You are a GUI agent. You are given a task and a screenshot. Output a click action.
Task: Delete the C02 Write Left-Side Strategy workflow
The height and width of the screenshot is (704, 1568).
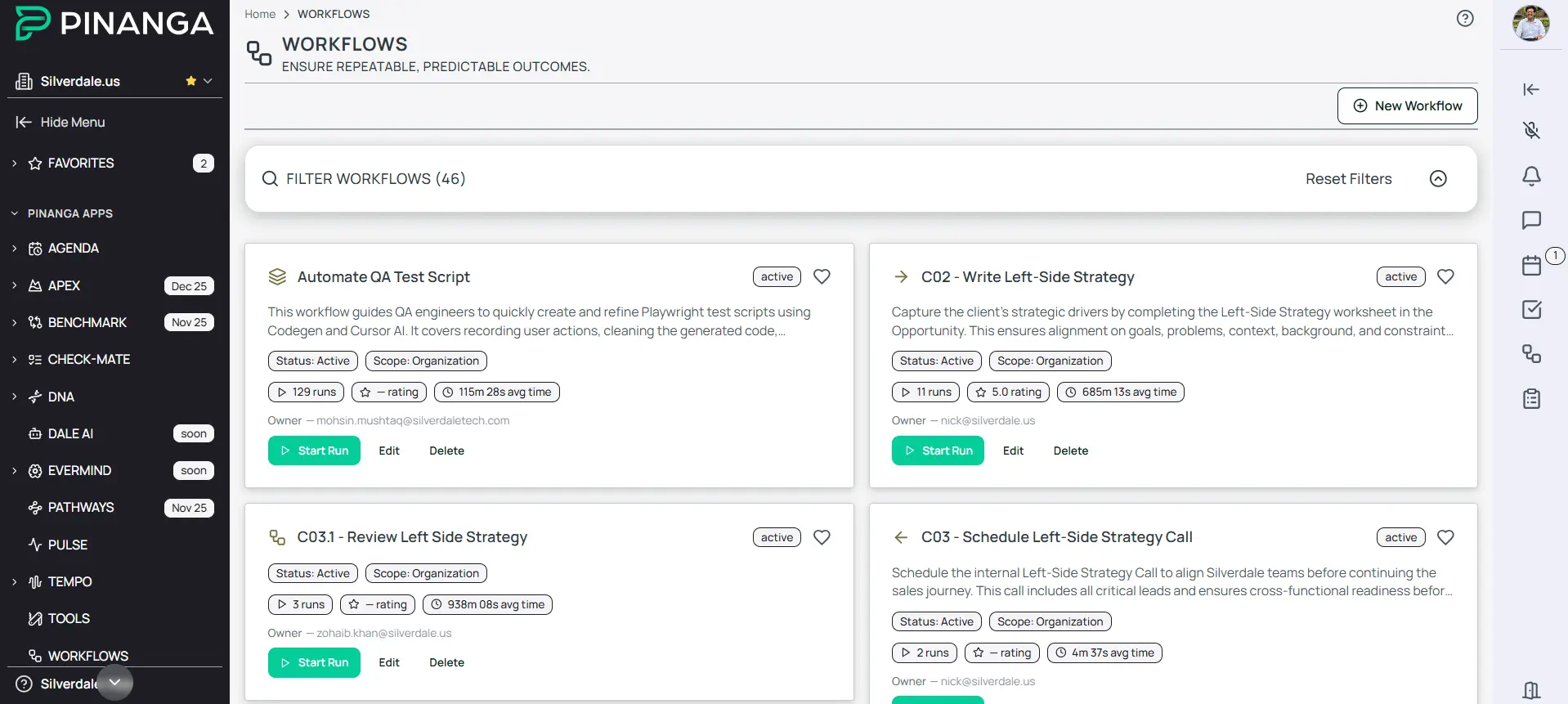(x=1071, y=451)
